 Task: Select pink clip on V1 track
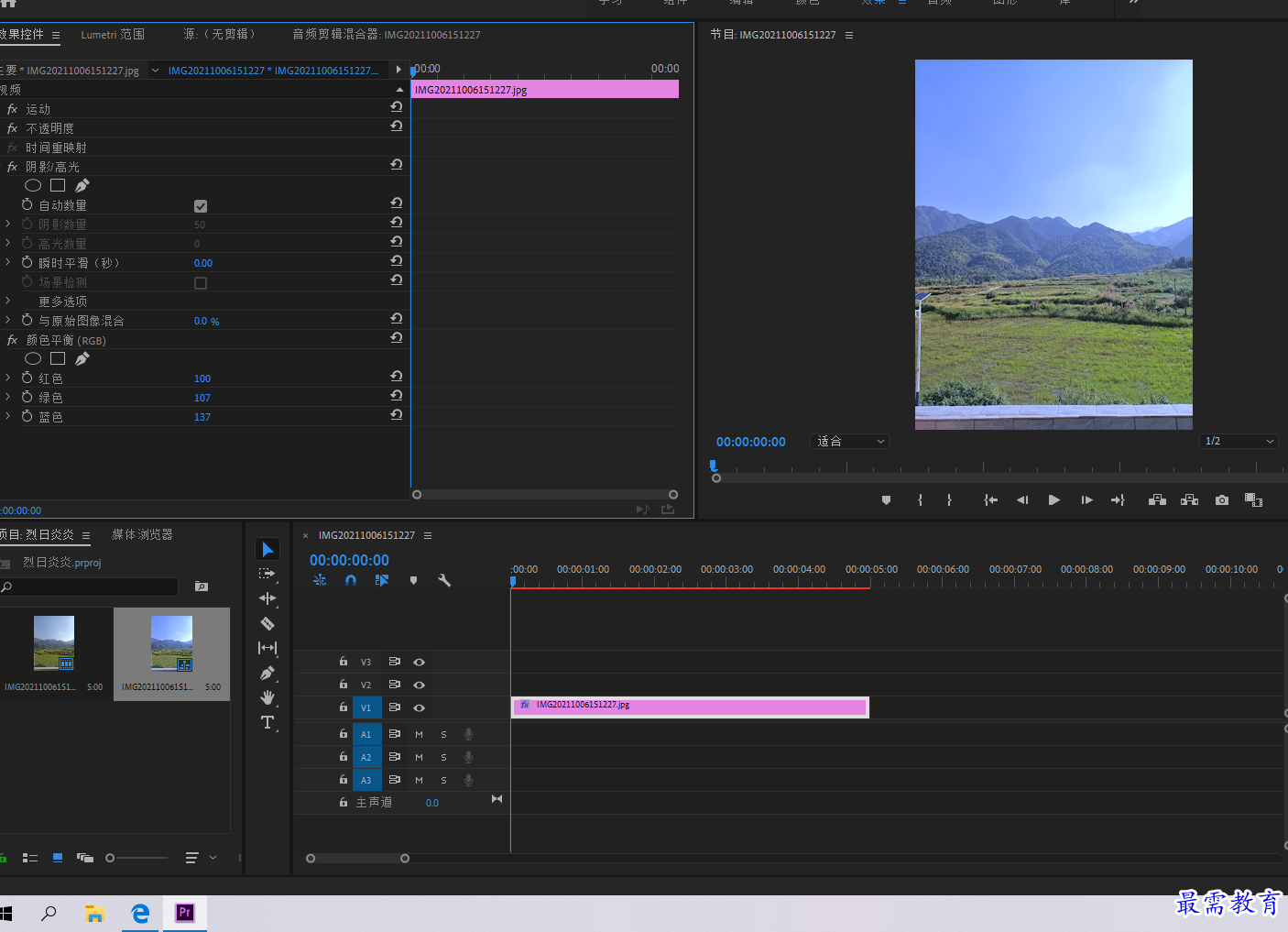(x=690, y=707)
